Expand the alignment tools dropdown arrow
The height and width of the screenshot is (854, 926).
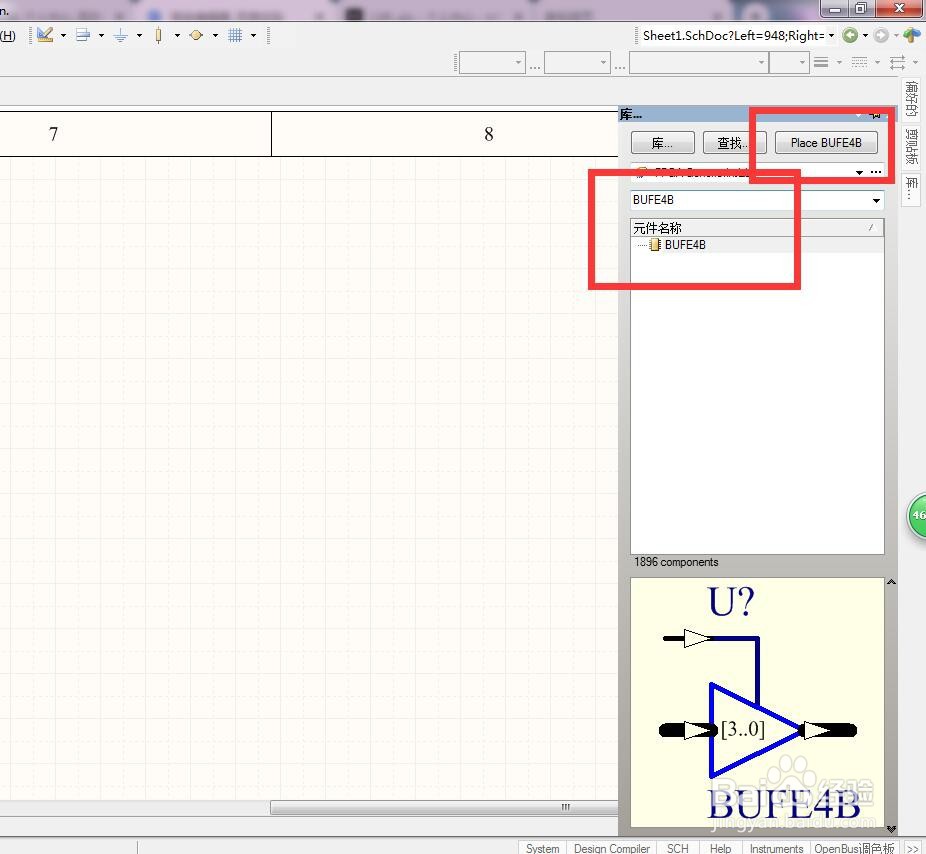click(x=102, y=36)
